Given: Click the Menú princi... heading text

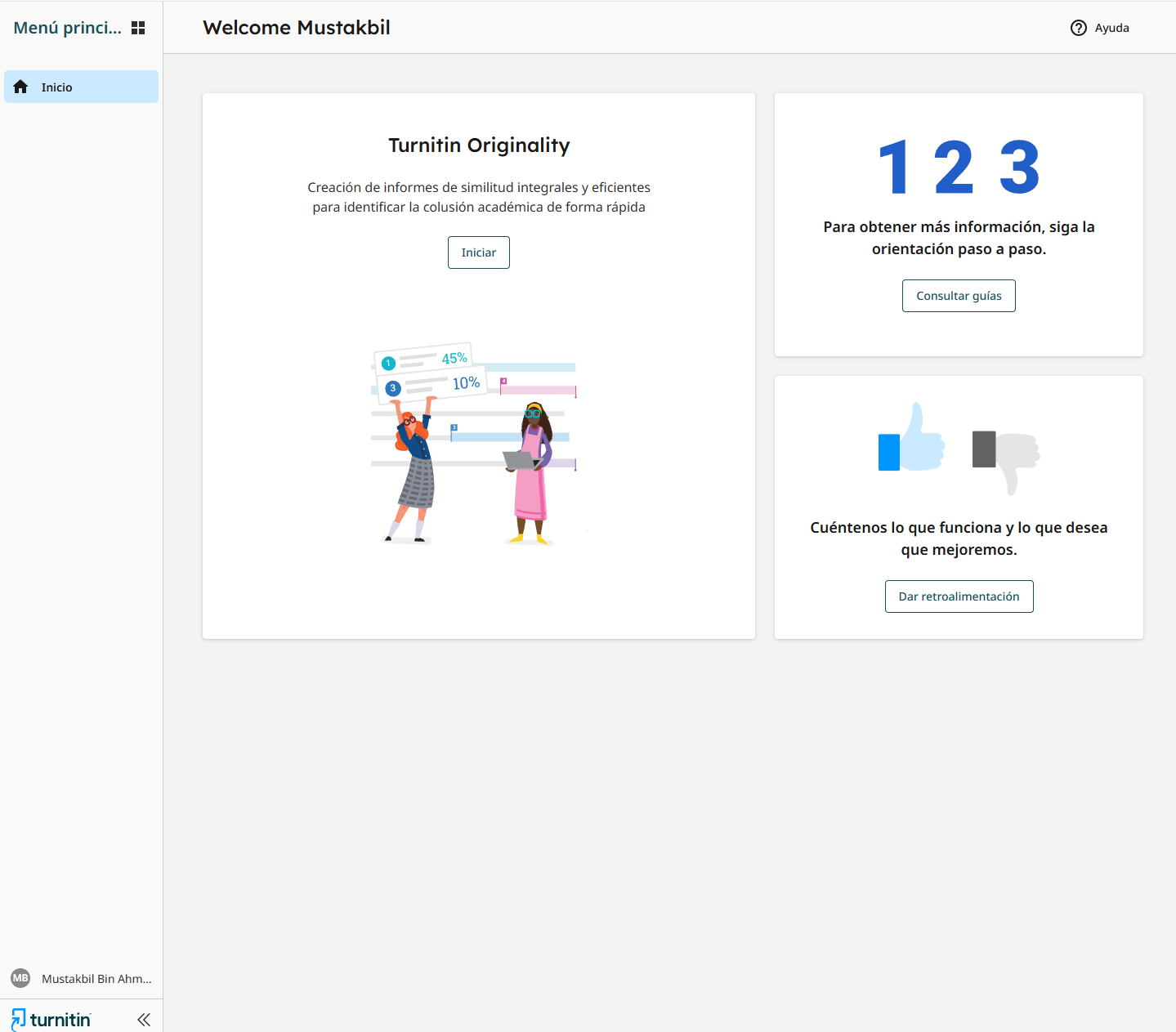Looking at the screenshot, I should 67,28.
